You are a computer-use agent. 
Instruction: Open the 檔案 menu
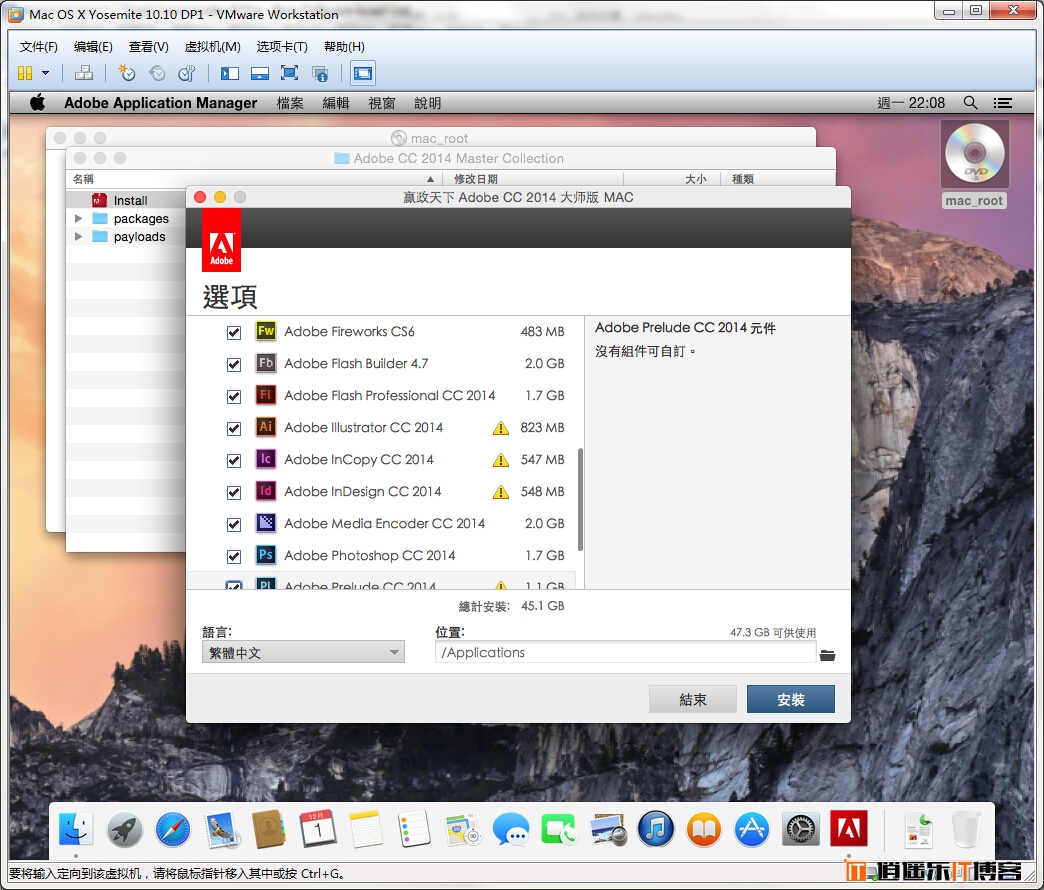(290, 103)
